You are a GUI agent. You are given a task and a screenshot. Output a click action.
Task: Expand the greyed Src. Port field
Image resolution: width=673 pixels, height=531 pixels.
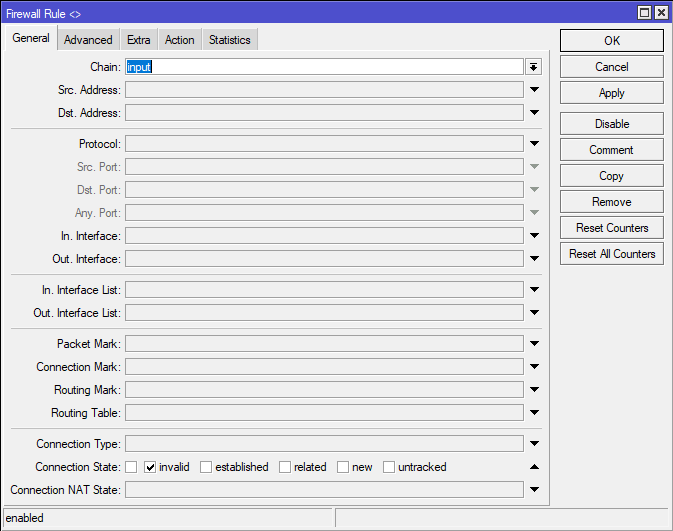pyautogui.click(x=534, y=167)
